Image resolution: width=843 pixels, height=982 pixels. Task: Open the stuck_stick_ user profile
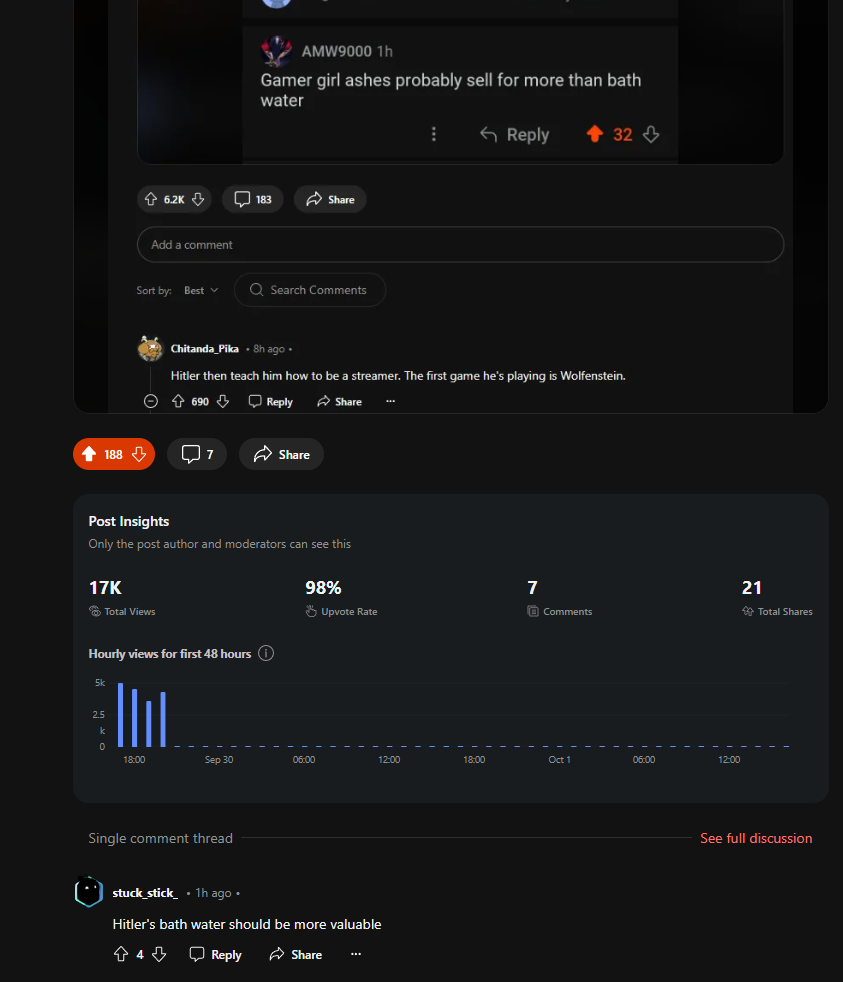(x=145, y=892)
